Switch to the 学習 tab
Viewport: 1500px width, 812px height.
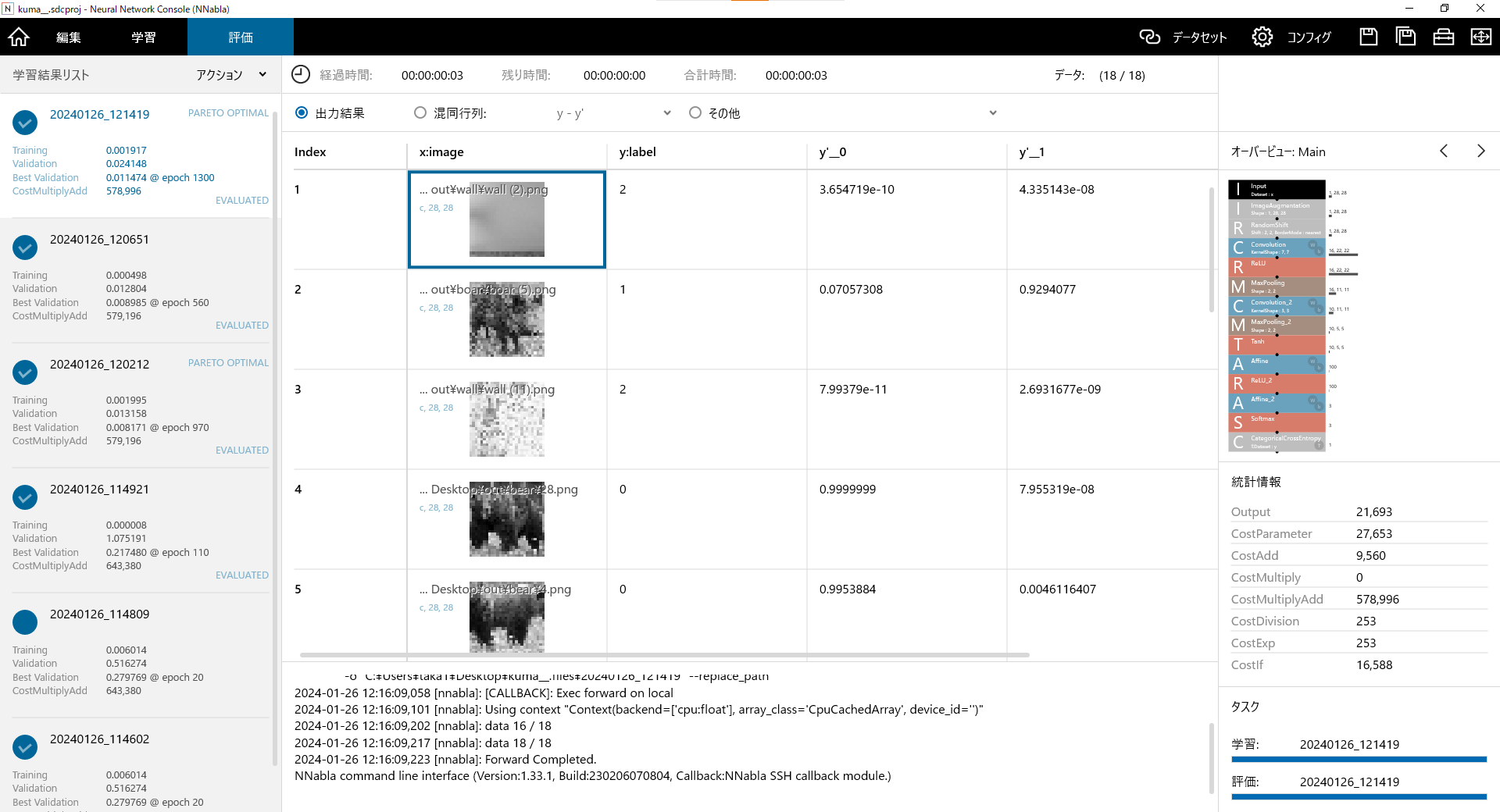coord(144,37)
